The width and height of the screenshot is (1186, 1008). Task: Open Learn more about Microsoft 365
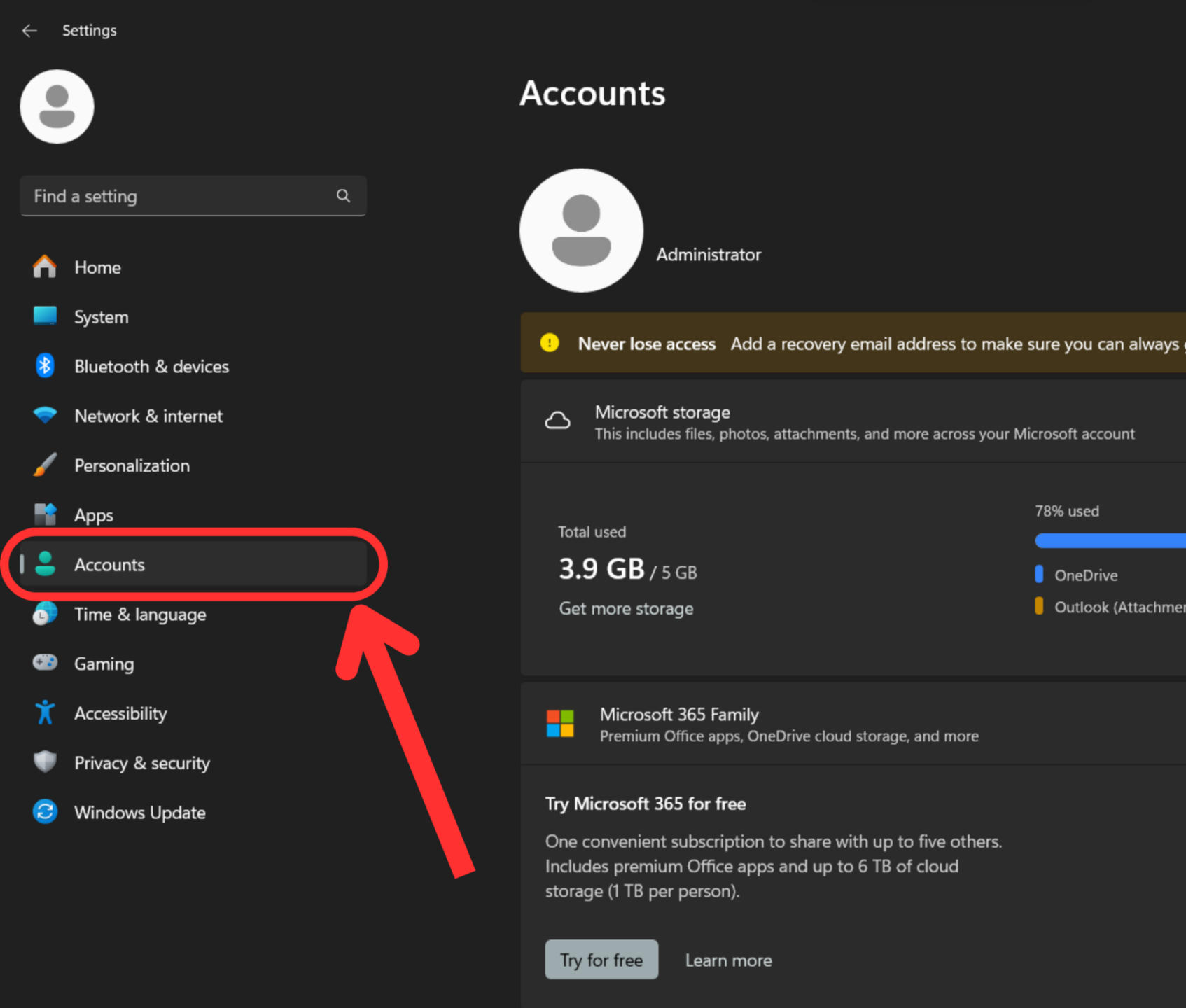(x=728, y=960)
